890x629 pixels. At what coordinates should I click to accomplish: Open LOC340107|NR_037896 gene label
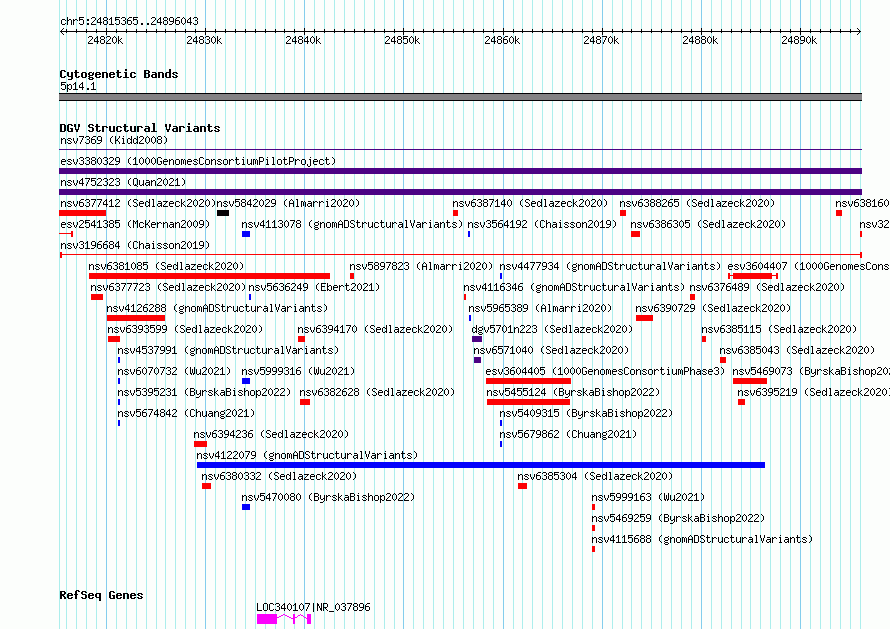[313, 607]
